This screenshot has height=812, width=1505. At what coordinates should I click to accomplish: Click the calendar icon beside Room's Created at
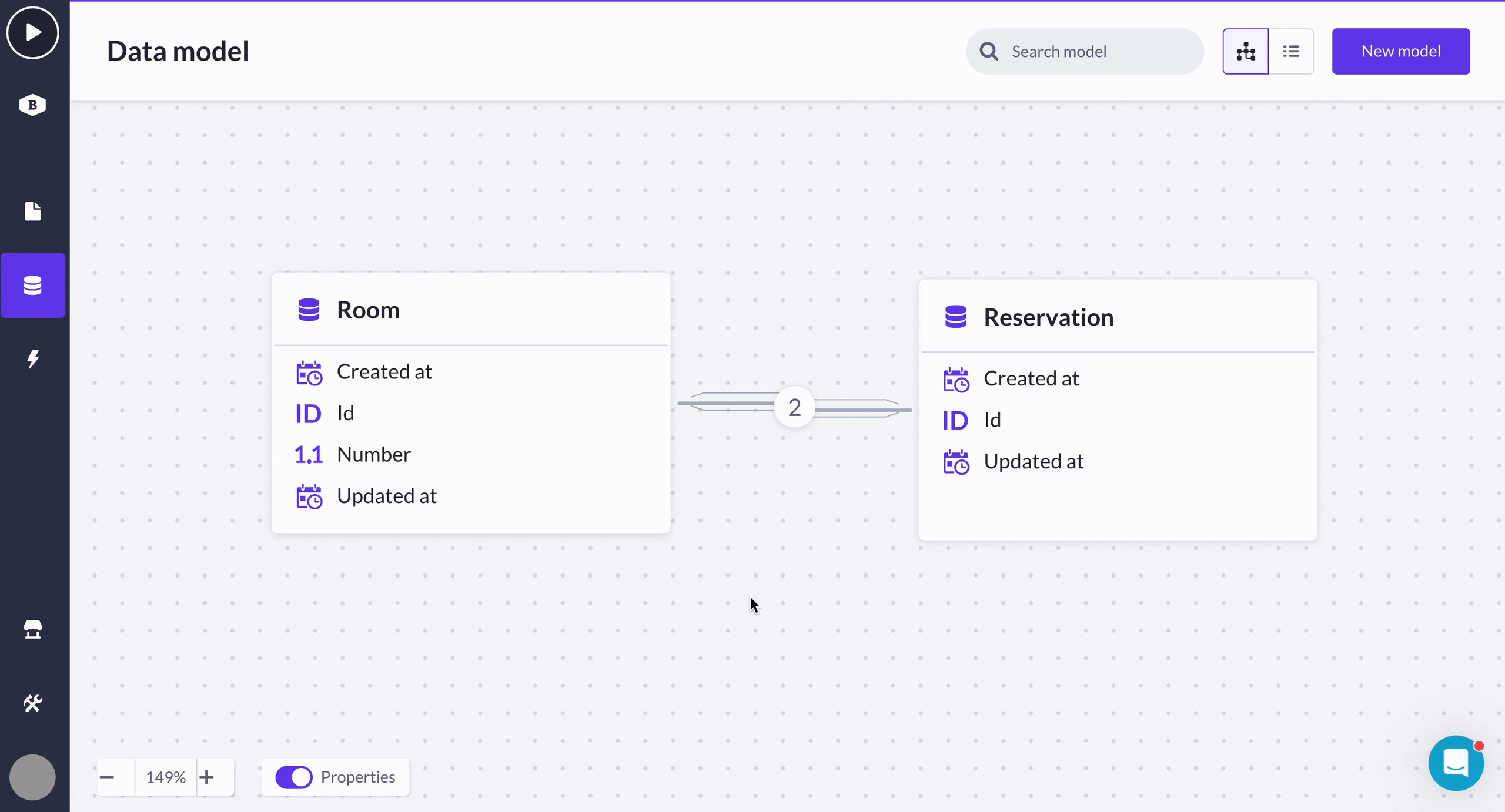tap(309, 373)
